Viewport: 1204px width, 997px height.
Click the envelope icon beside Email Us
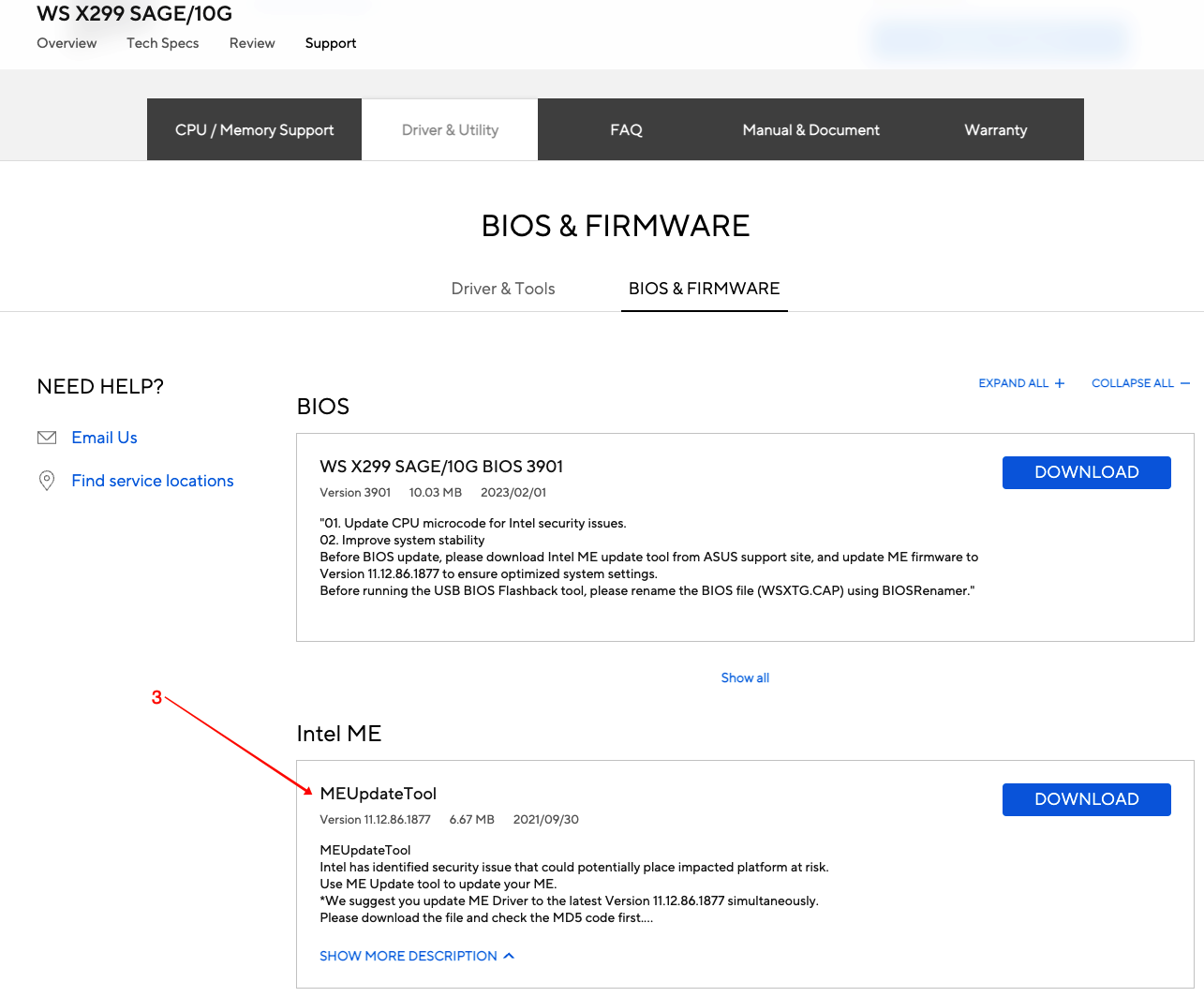(x=47, y=438)
